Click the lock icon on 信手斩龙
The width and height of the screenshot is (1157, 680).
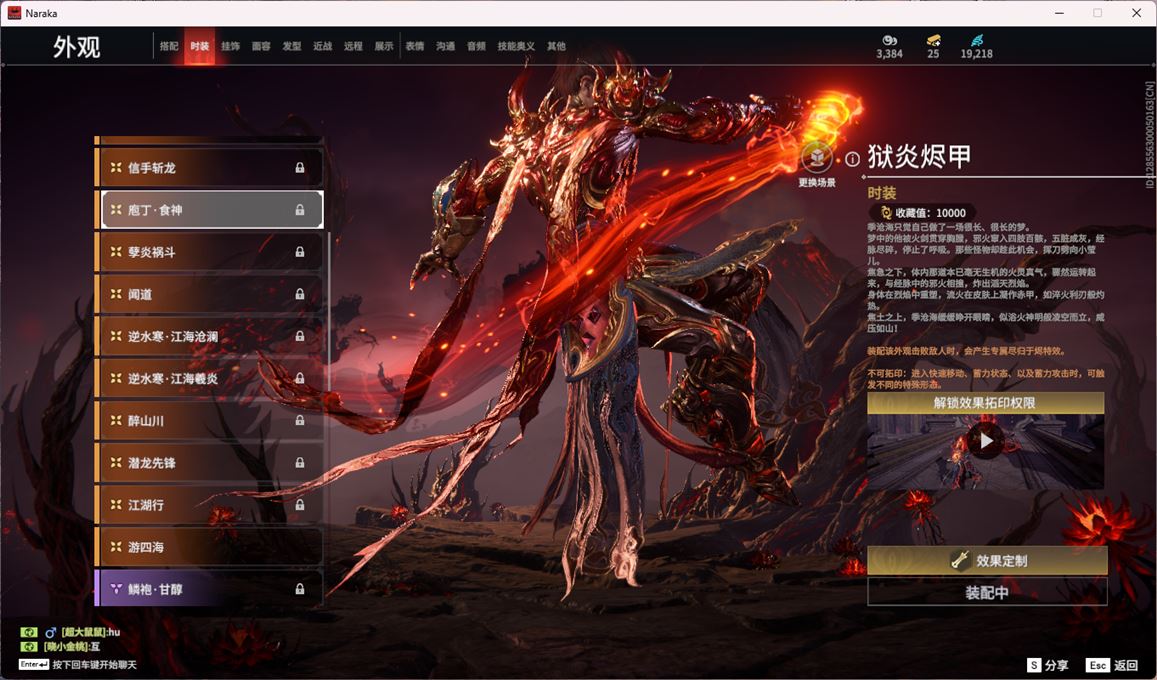300,167
